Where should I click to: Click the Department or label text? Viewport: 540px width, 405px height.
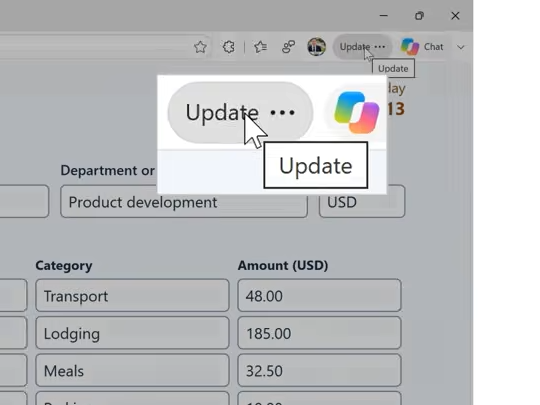point(108,170)
